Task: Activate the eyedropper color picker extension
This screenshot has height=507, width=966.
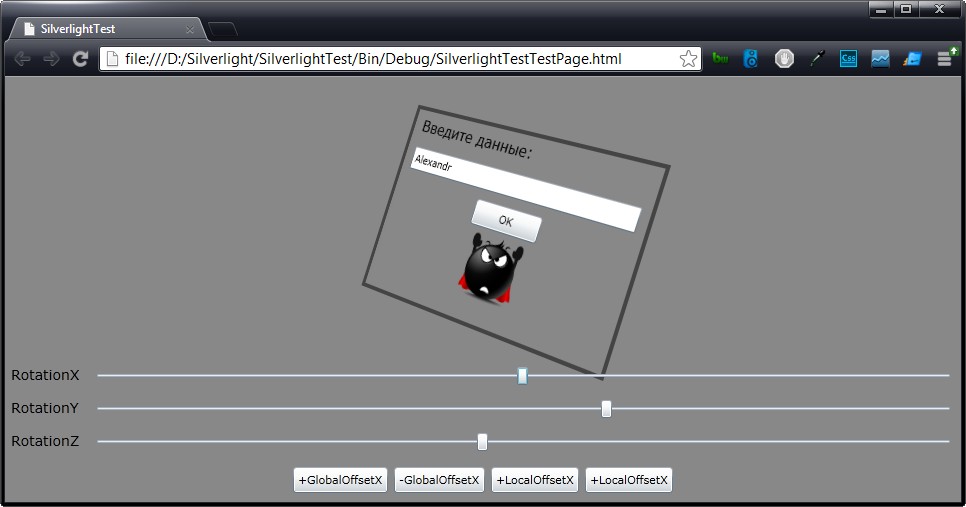Action: pyautogui.click(x=817, y=59)
